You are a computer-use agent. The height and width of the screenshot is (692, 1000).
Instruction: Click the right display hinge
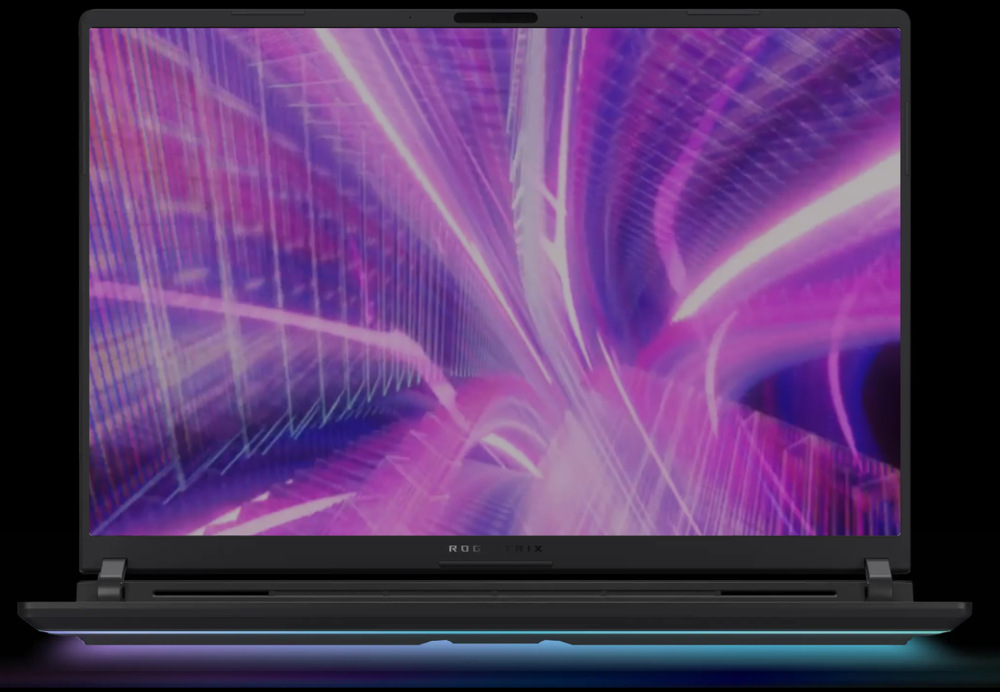878,578
